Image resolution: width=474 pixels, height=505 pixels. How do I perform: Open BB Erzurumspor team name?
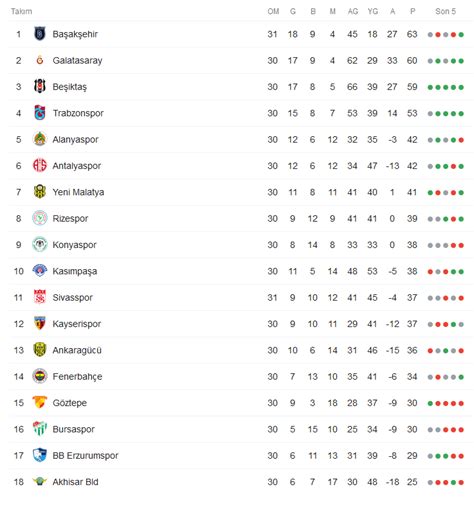[x=85, y=455]
